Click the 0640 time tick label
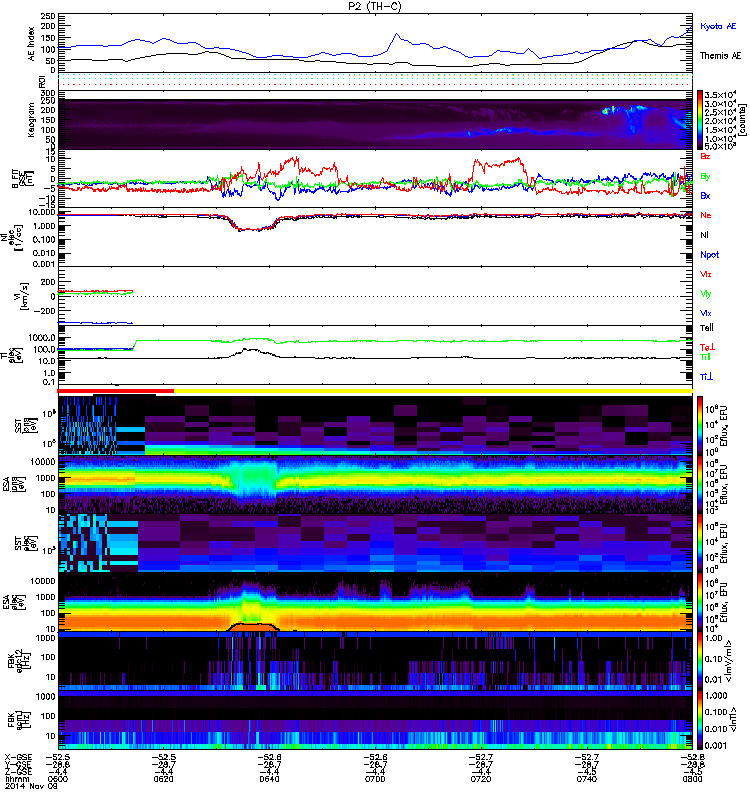 click(x=269, y=779)
